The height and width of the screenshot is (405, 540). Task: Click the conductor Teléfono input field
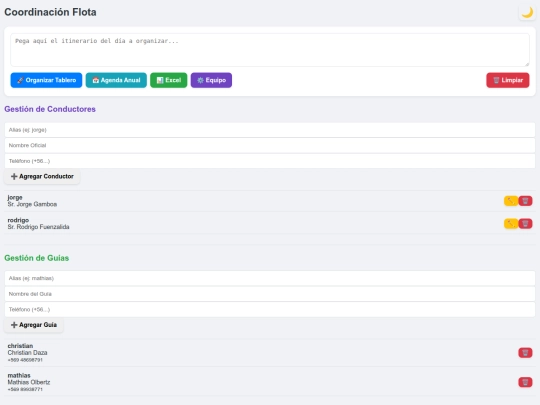(270, 161)
